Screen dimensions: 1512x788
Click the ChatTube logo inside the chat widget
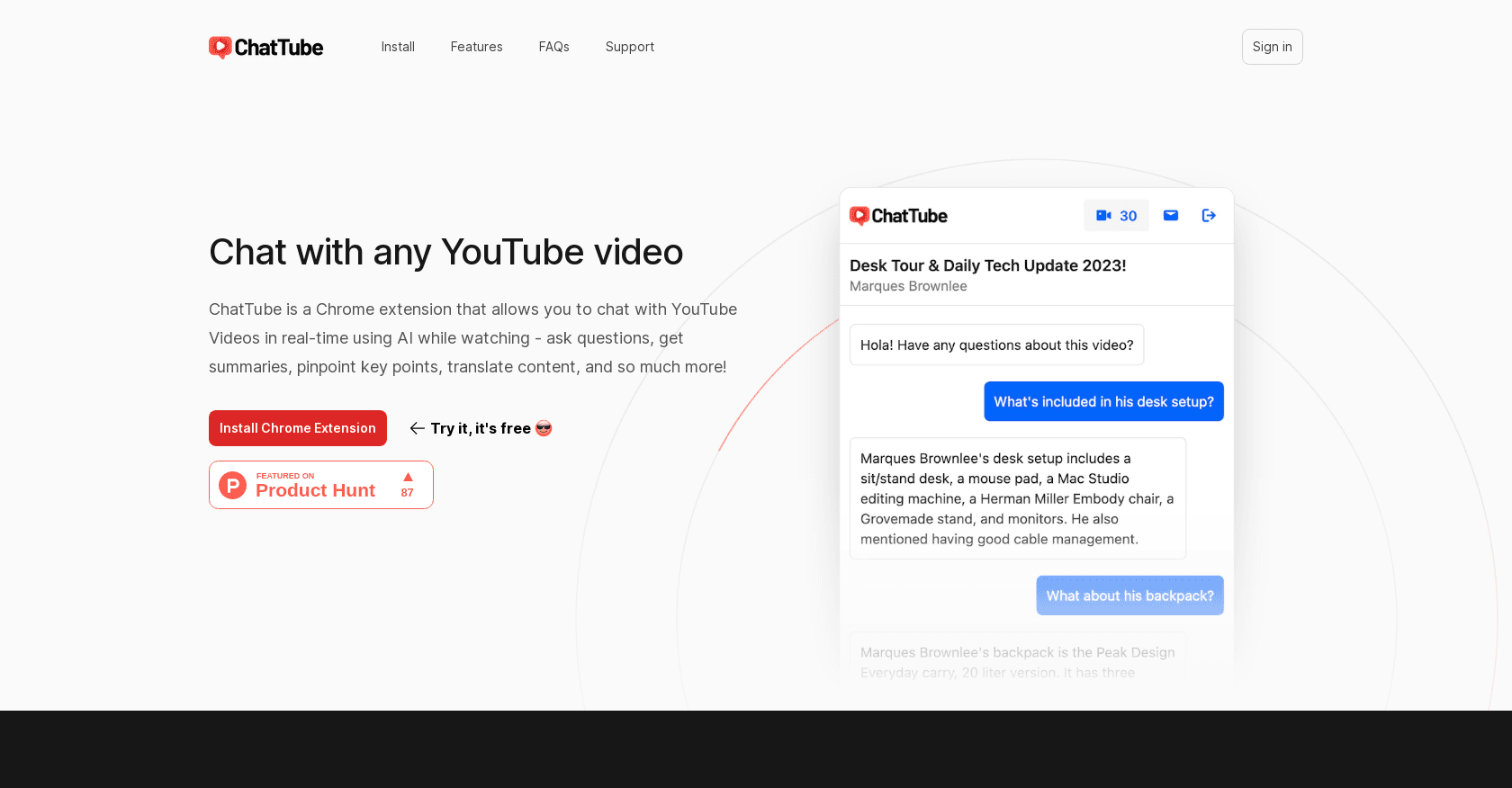coord(898,216)
